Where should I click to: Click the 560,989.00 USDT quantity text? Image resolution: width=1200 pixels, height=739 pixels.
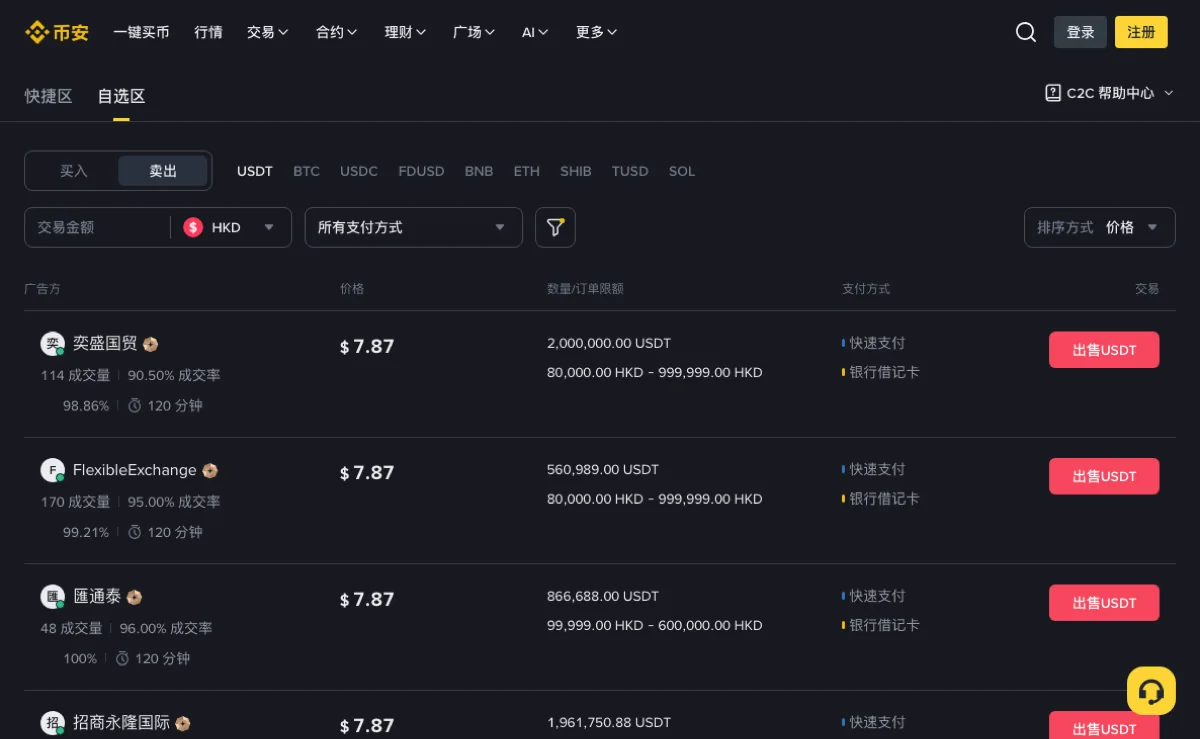coord(603,469)
